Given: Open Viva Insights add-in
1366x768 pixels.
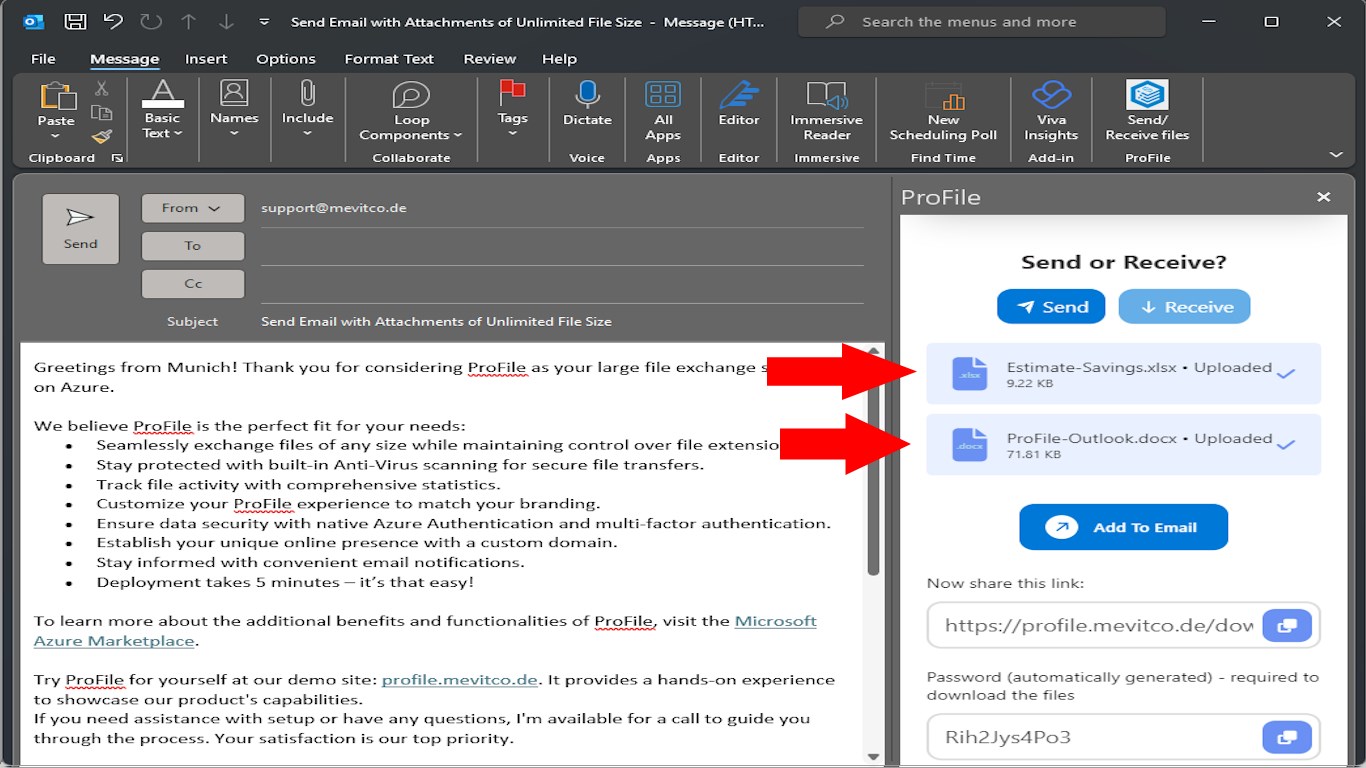Looking at the screenshot, I should click(1051, 111).
